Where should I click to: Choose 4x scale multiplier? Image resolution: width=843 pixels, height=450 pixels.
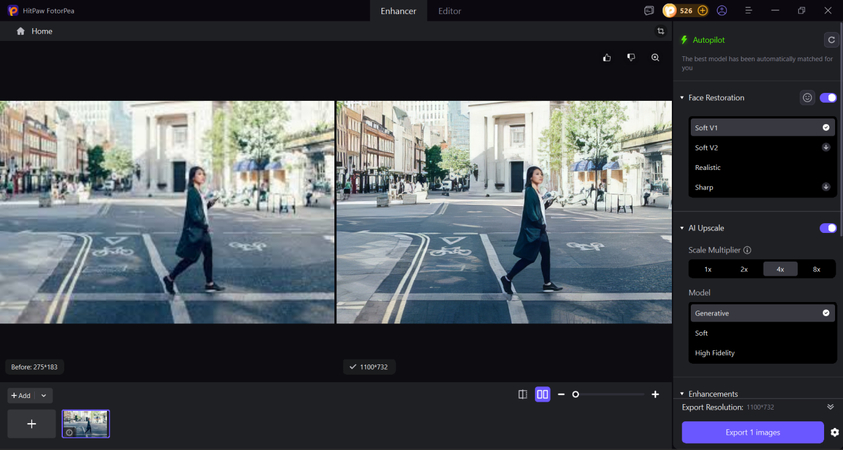(780, 269)
